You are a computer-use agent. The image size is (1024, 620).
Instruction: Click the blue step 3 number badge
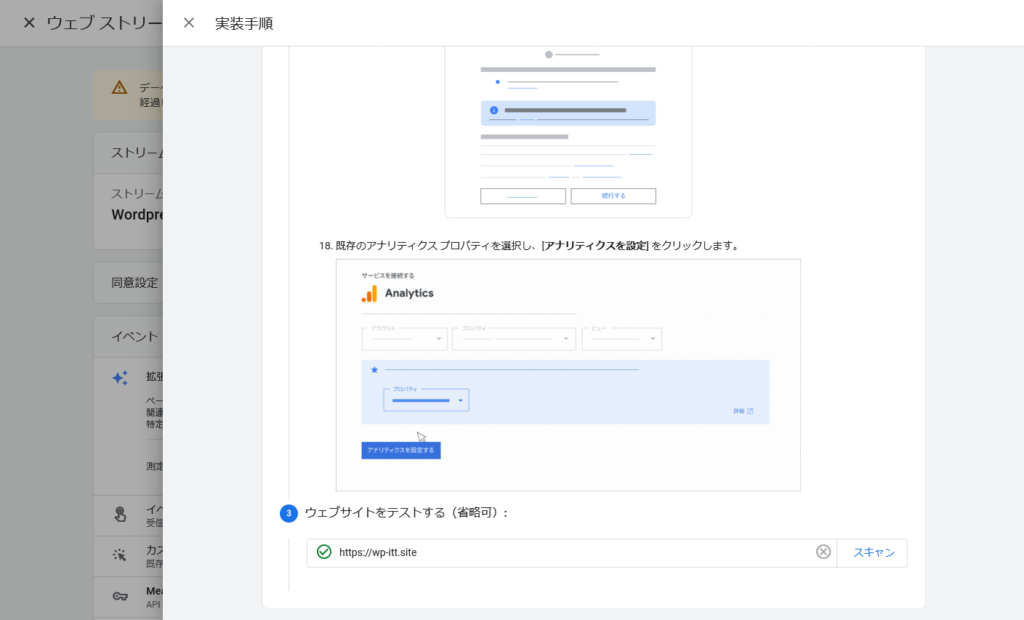pos(289,513)
